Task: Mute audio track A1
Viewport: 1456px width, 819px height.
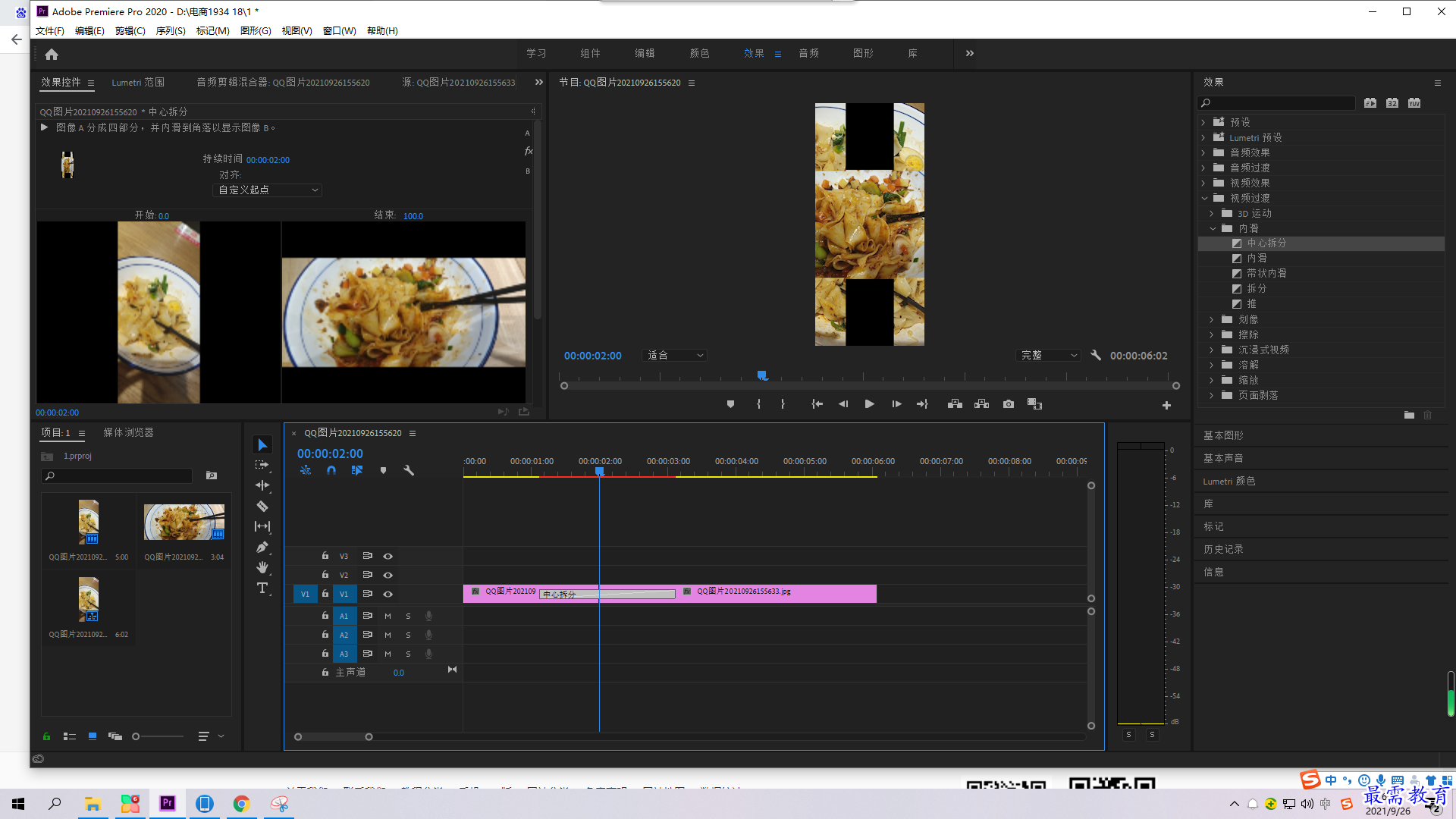Action: [x=388, y=616]
